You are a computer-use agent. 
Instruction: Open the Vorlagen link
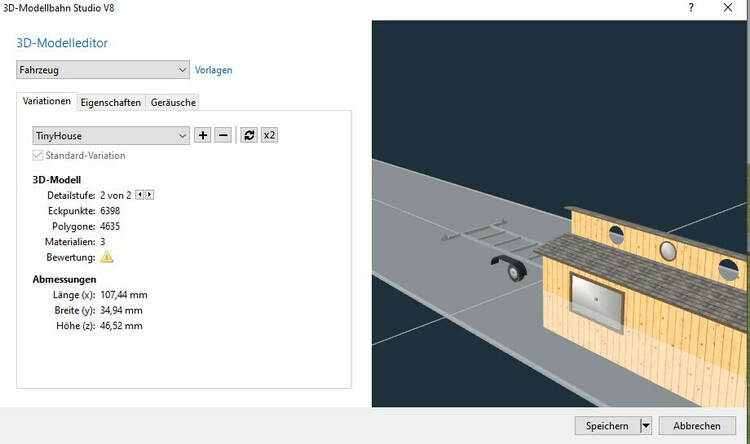[213, 70]
